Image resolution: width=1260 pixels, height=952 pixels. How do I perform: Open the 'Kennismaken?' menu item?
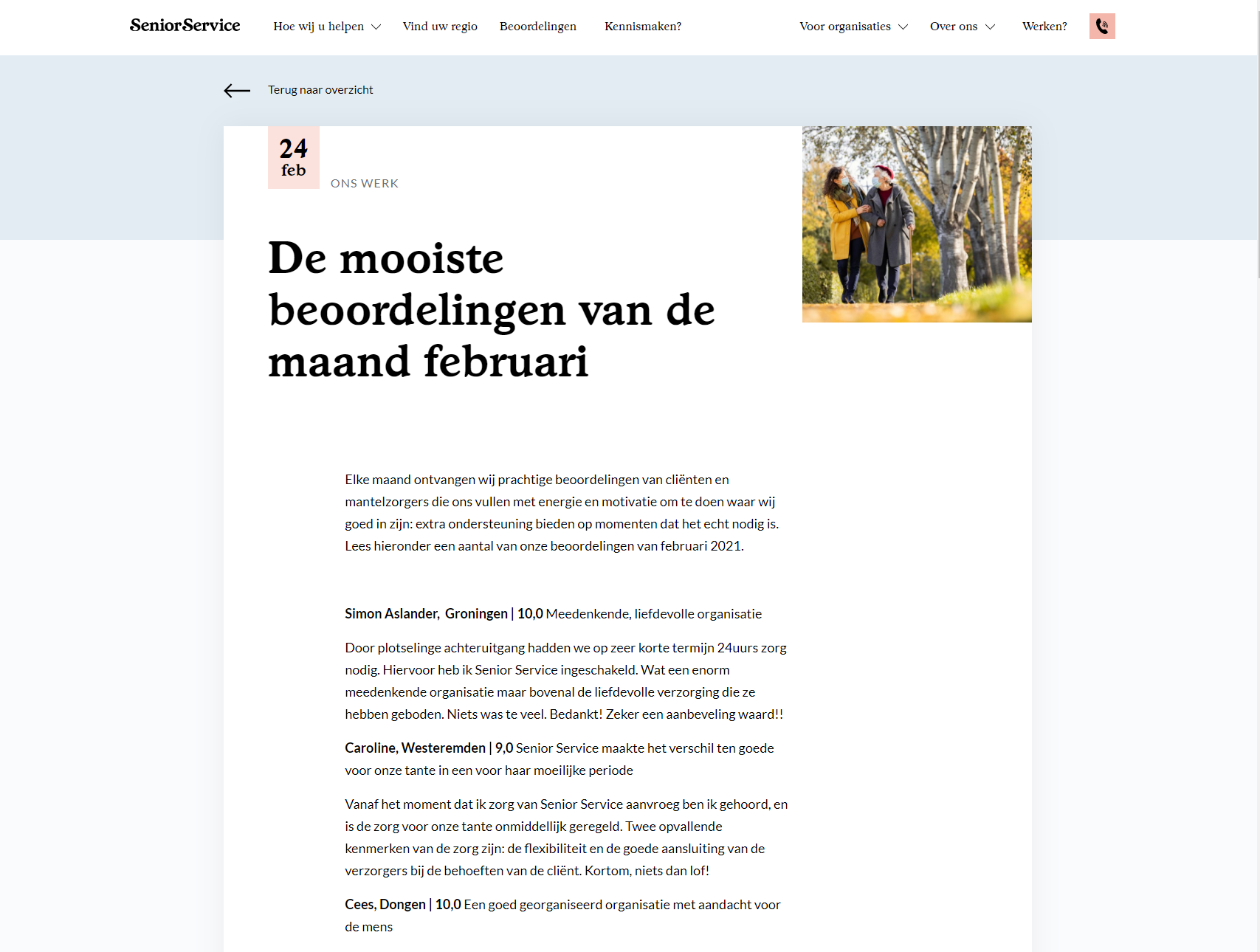643,27
